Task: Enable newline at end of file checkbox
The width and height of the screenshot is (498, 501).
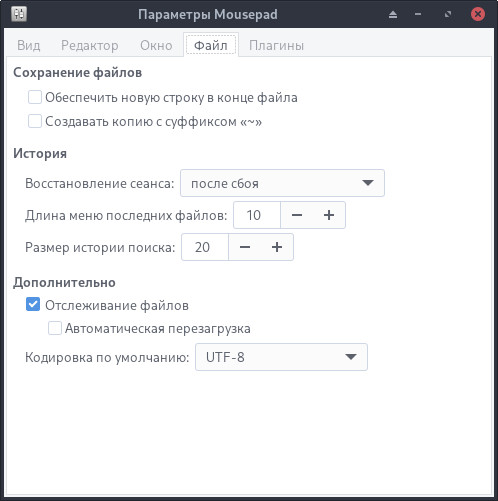Action: tap(35, 97)
